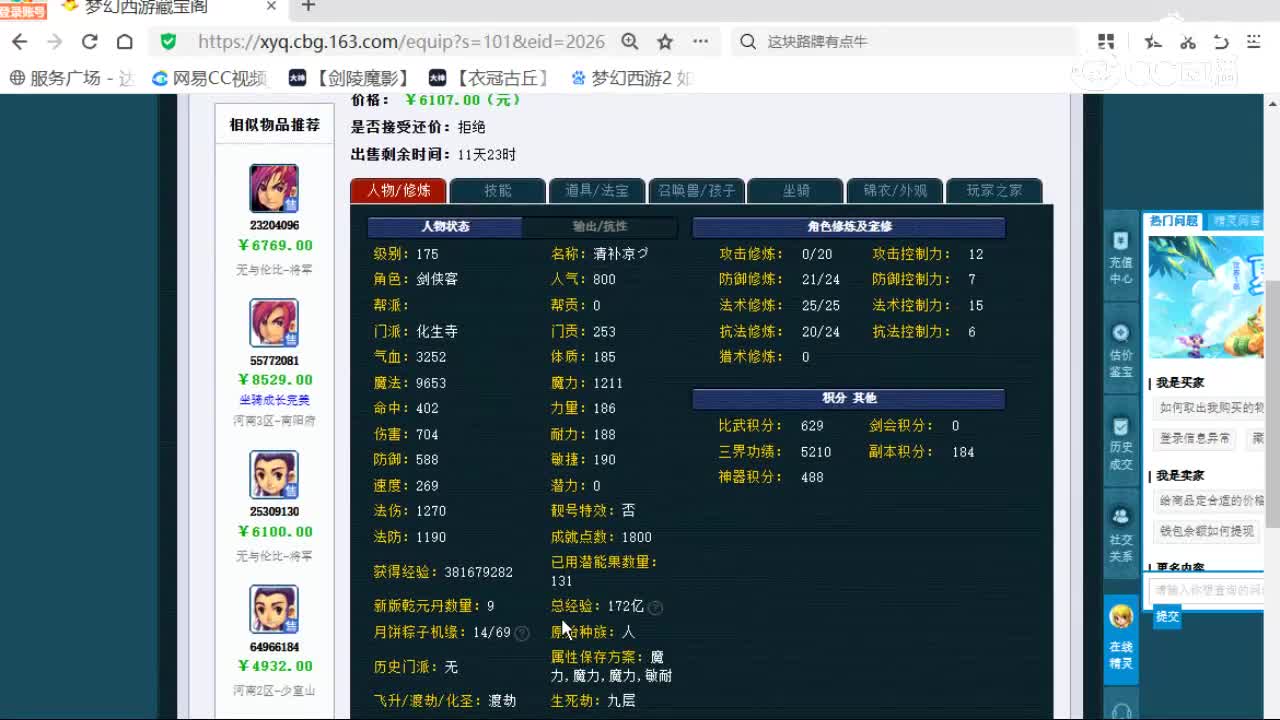Open the three-dot address bar menu
1280x720 pixels.
pyautogui.click(x=700, y=42)
